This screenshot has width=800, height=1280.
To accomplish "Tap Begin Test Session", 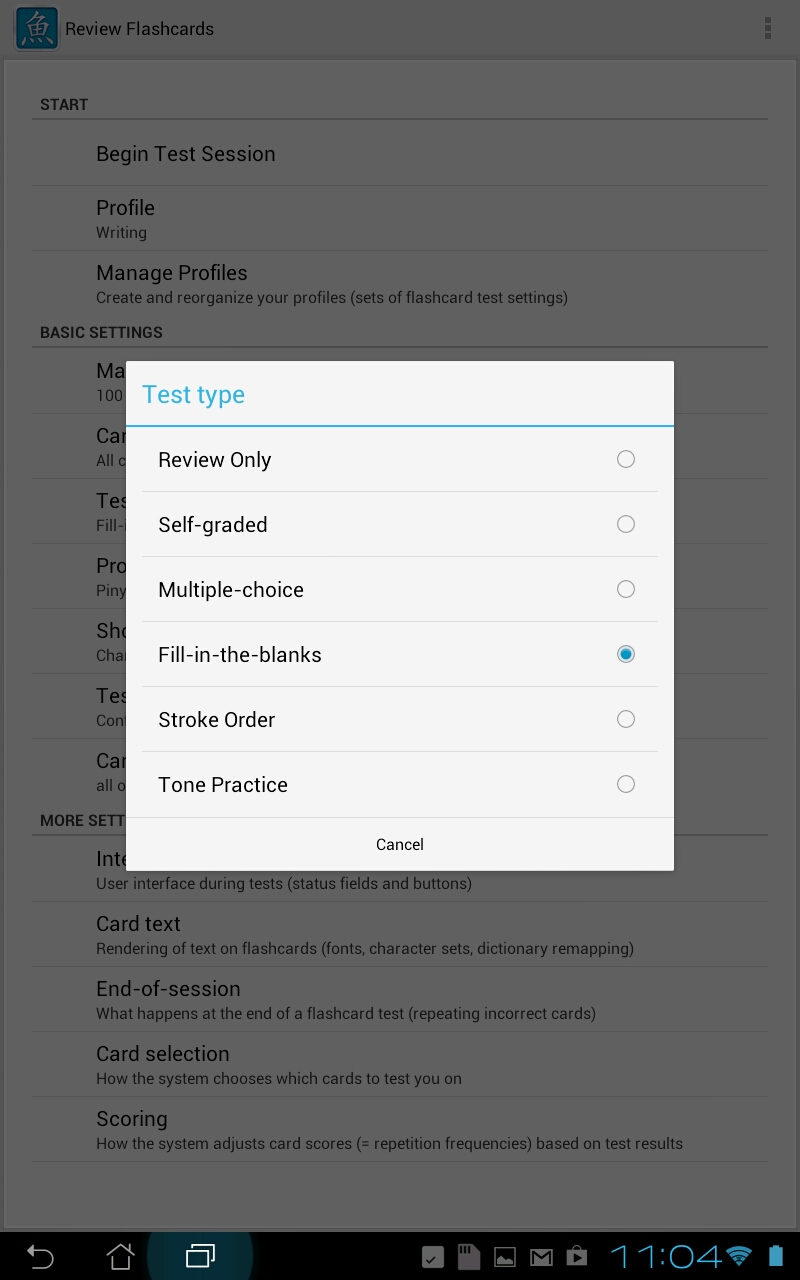I will click(400, 154).
